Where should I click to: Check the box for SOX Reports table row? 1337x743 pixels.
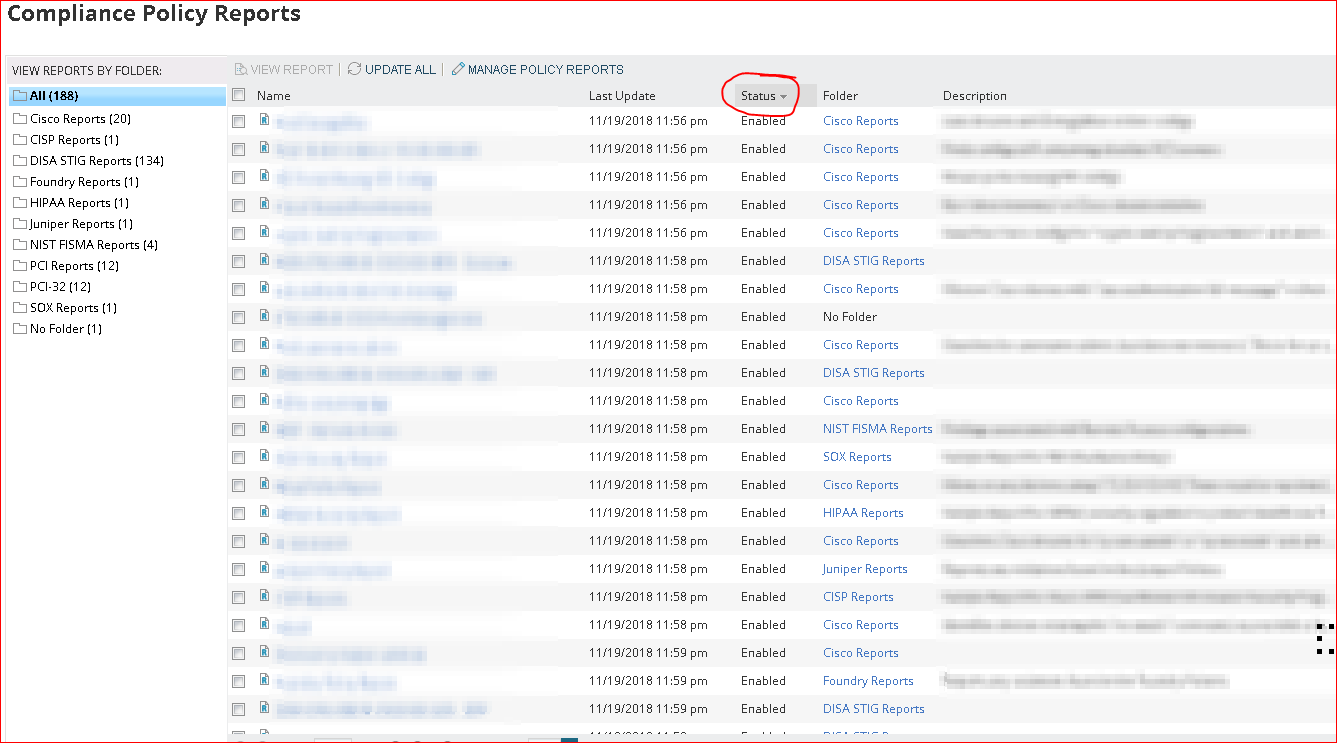(x=238, y=457)
